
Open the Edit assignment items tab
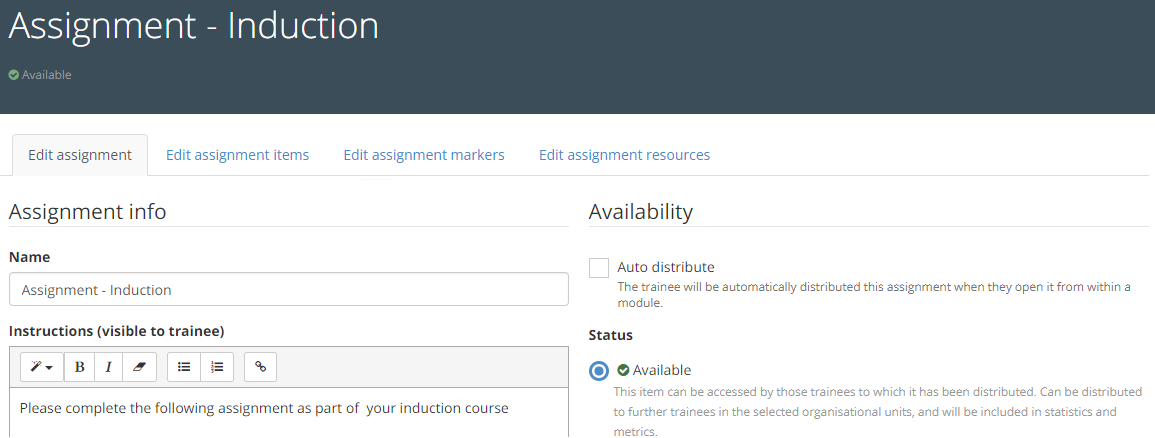click(x=237, y=155)
